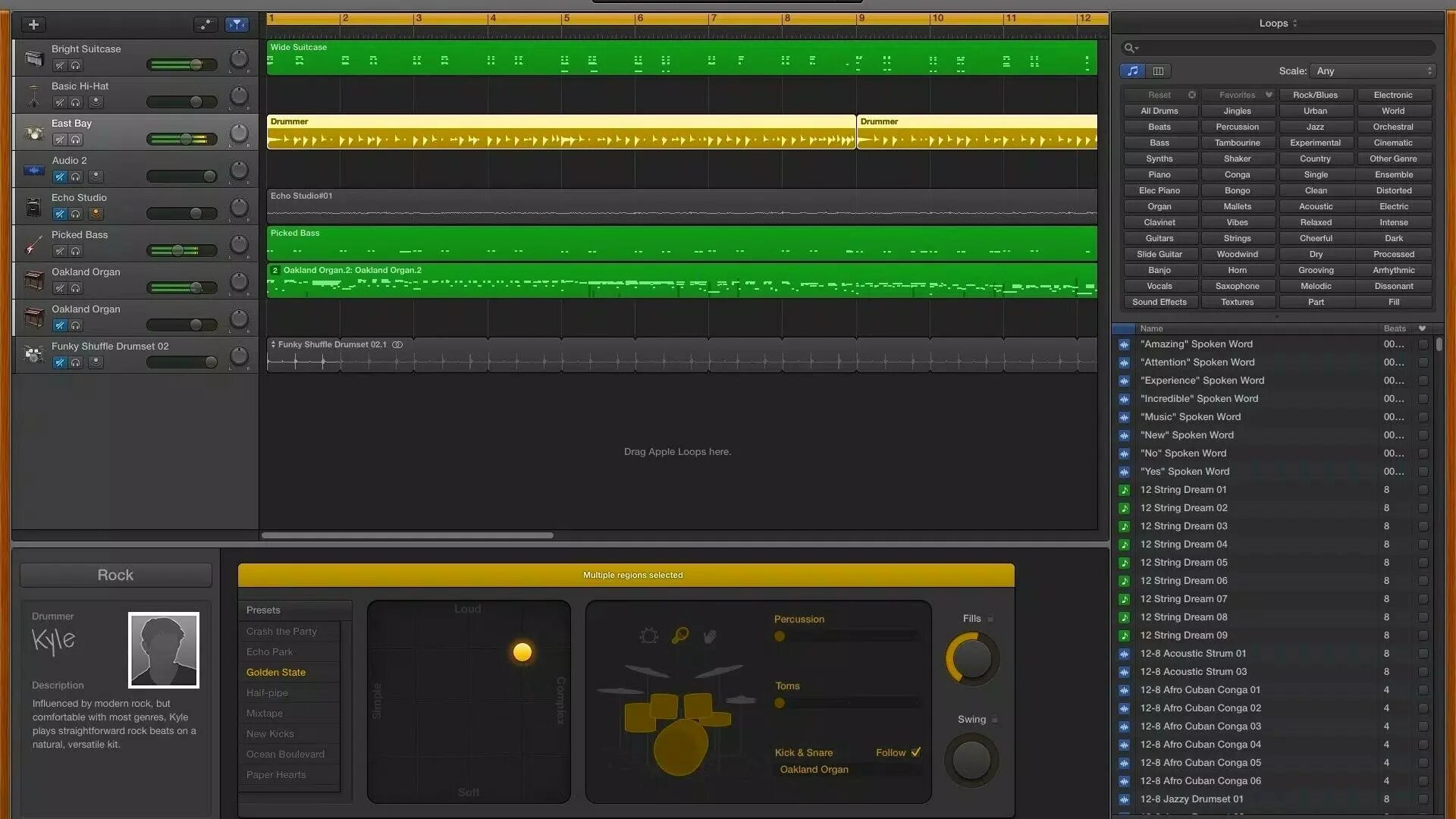Screen dimensions: 1456x819
Task: Solo the East Bay track
Action: coord(76,140)
